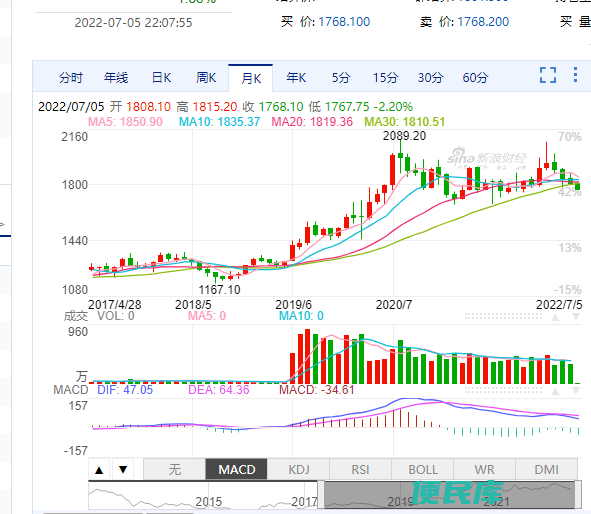This screenshot has height=514, width=591.
Task: Click the MA30: 1810.51 legend label
Action: [x=405, y=122]
